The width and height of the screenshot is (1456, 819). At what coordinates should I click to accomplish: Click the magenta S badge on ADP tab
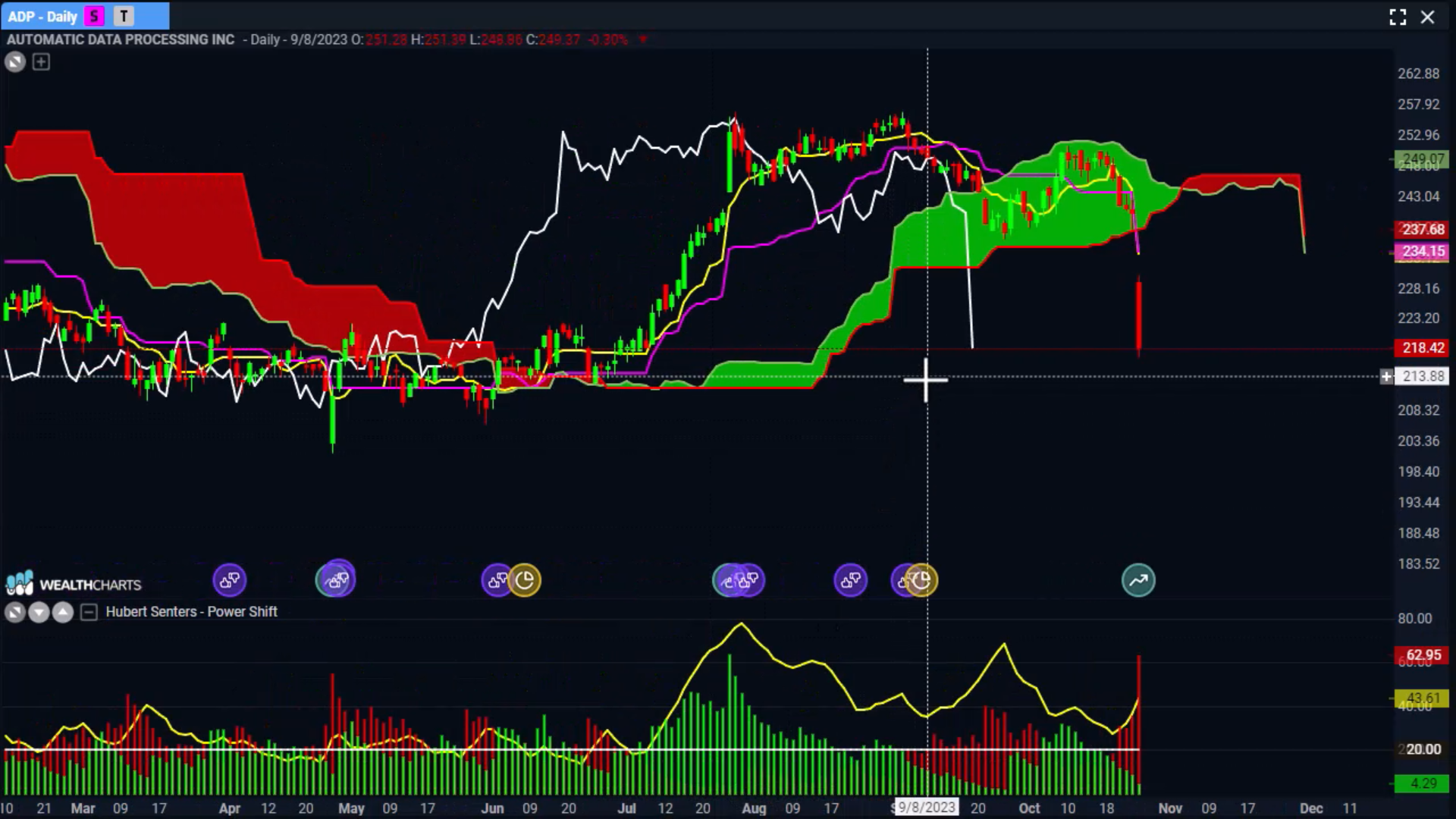click(94, 16)
